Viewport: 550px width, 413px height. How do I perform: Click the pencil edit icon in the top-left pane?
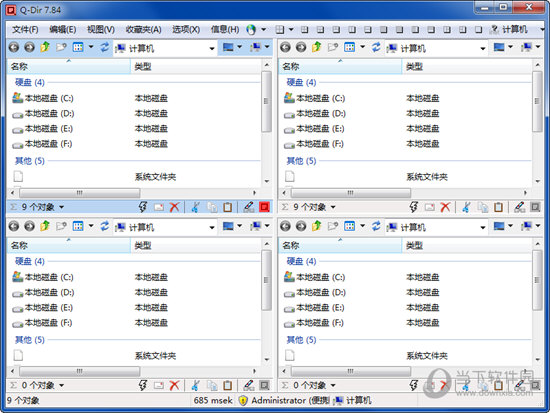(x=249, y=207)
